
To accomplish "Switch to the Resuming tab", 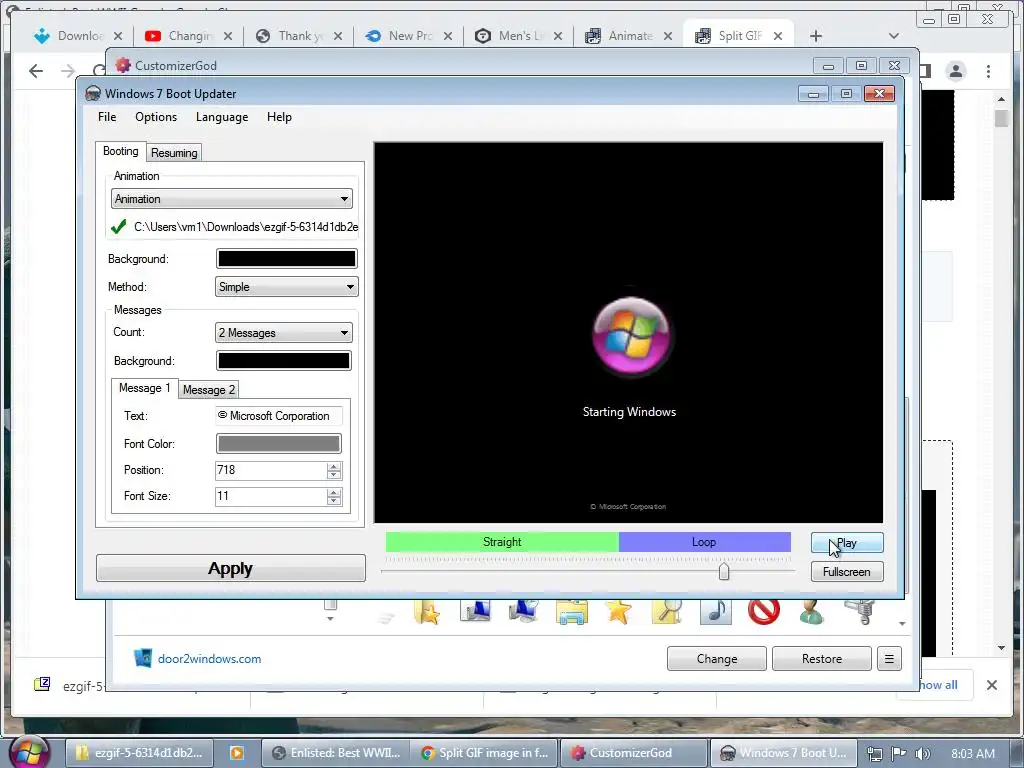I will [174, 153].
